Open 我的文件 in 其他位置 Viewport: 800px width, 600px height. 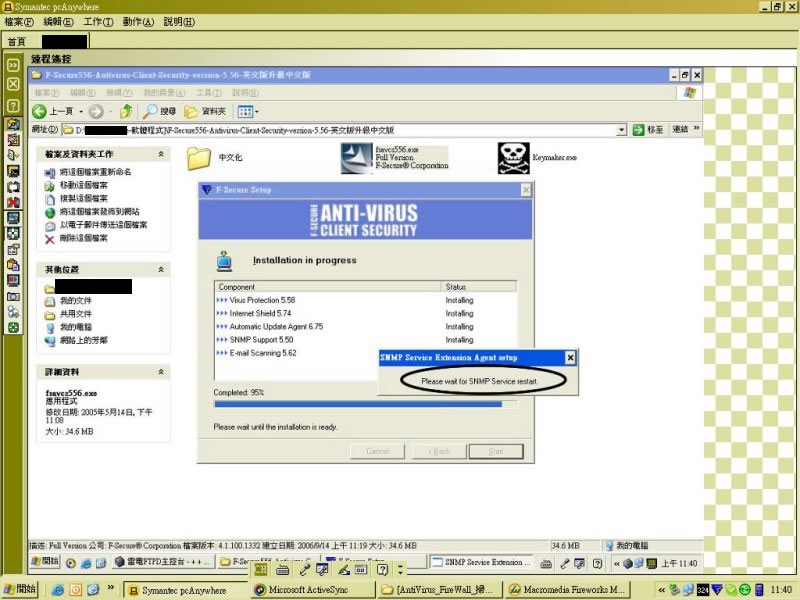coord(76,301)
